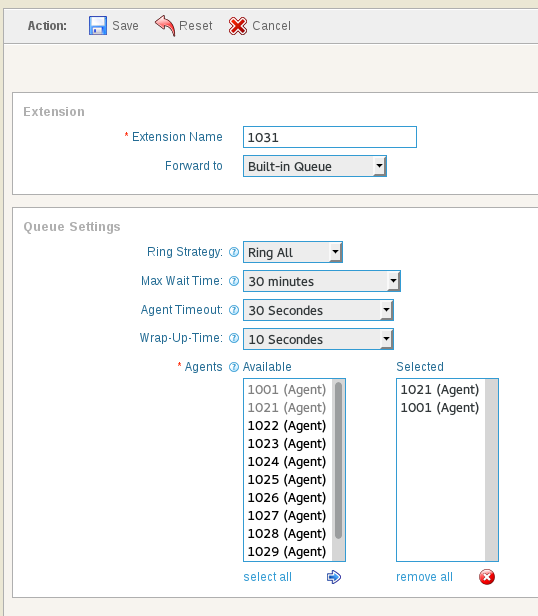Open Wrap-Up-Time help icon

click(234, 338)
